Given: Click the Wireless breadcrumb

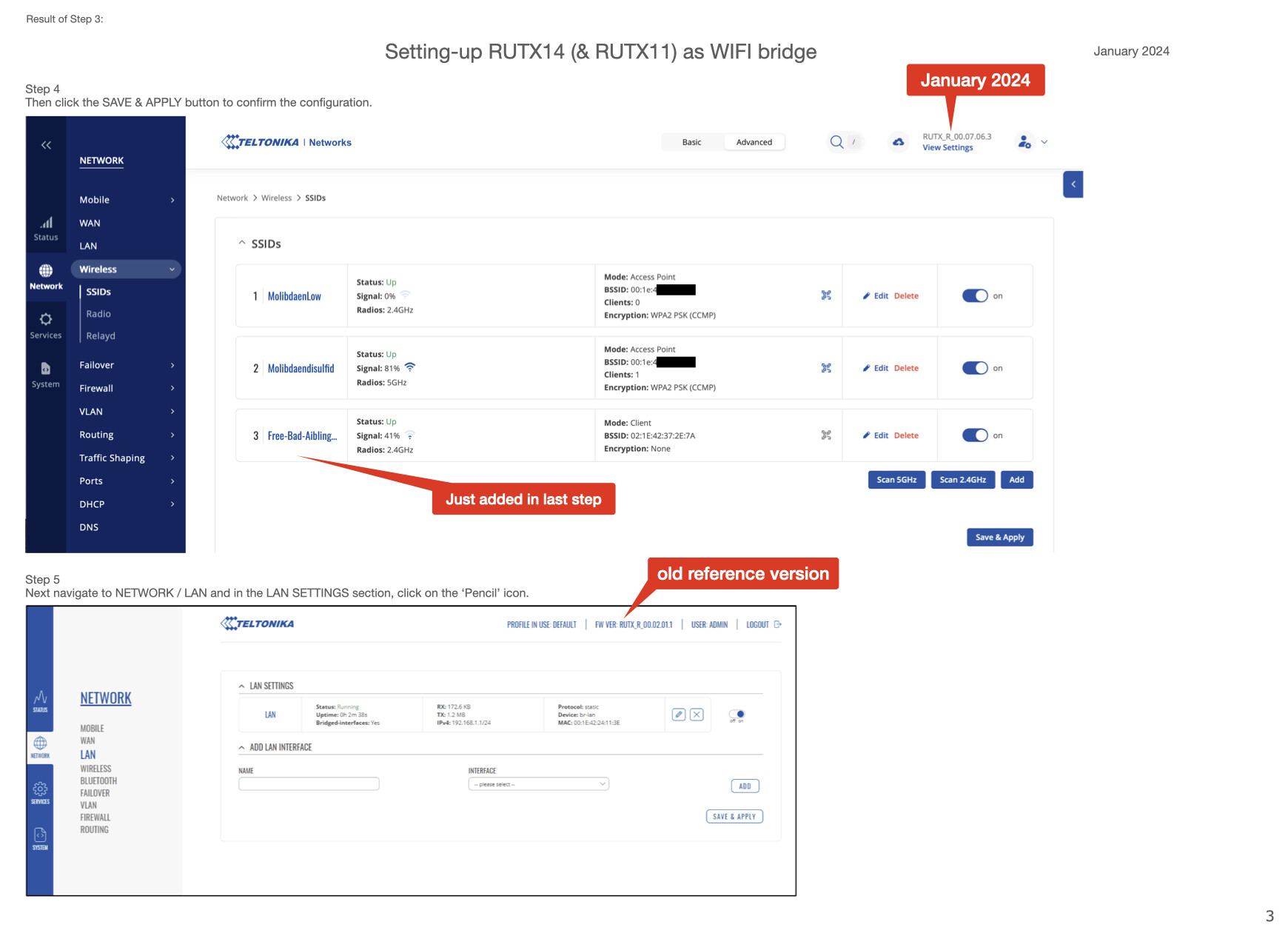Looking at the screenshot, I should tap(276, 198).
